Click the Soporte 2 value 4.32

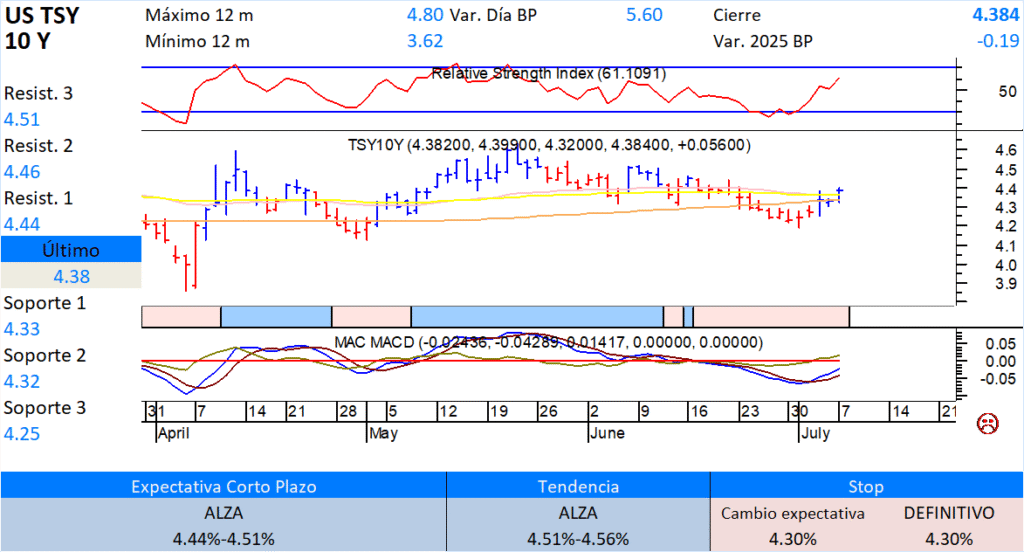(x=22, y=381)
